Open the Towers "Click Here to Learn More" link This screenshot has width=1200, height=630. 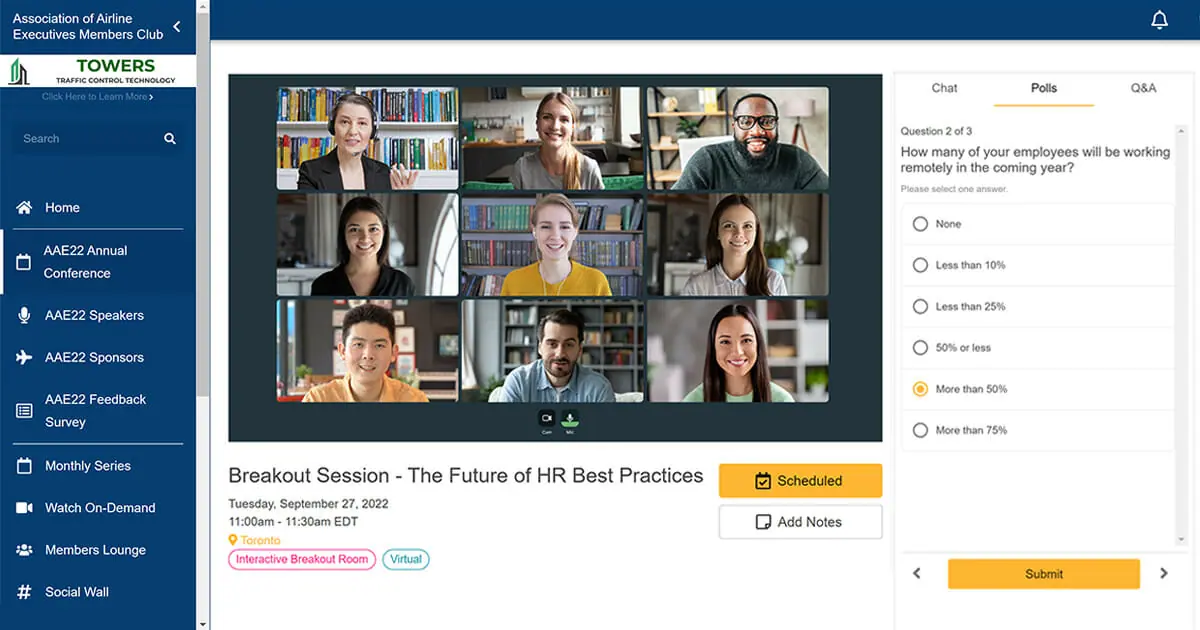[x=97, y=97]
